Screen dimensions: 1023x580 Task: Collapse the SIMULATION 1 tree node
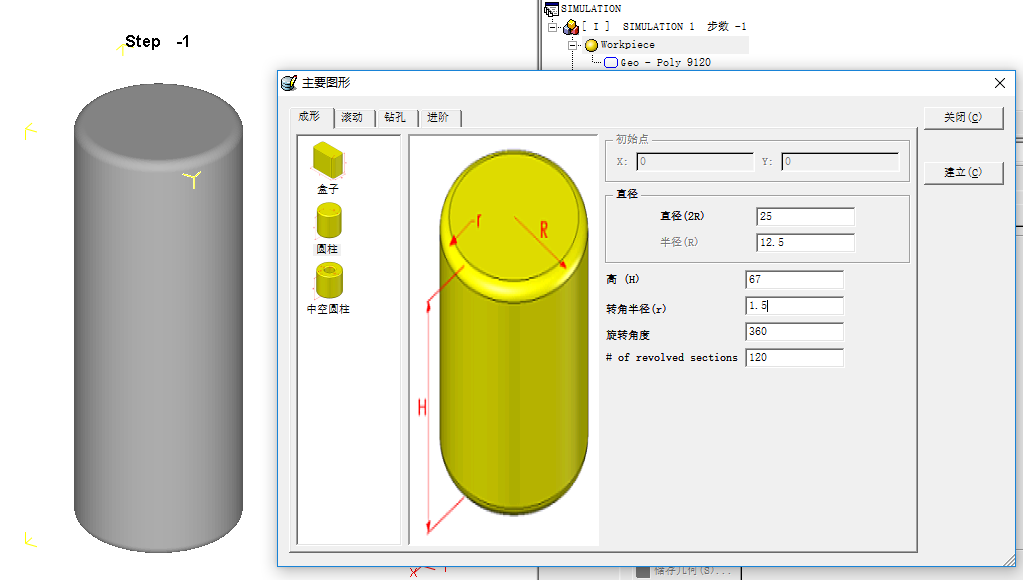pyautogui.click(x=553, y=27)
